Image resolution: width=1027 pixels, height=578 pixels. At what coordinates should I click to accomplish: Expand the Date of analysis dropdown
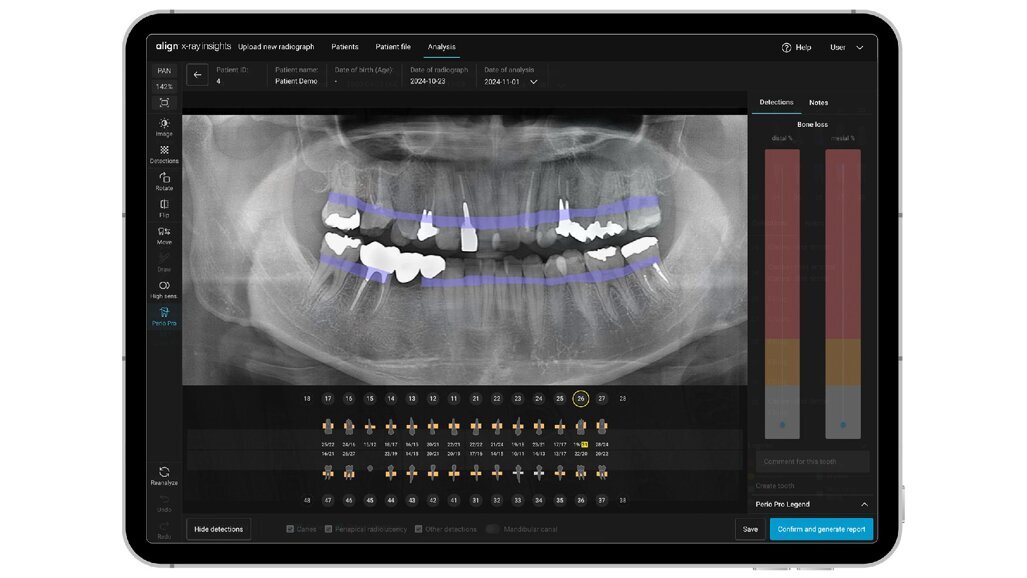click(x=533, y=81)
